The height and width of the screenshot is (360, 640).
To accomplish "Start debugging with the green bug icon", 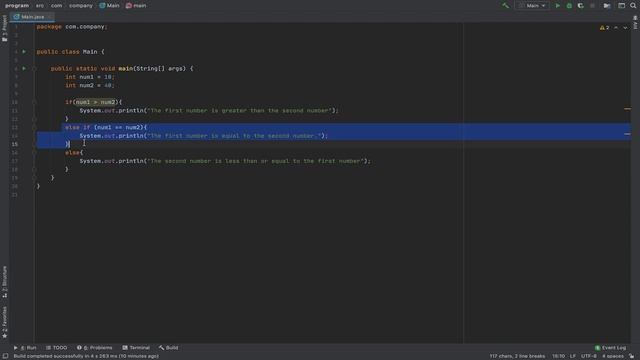I will coord(569,6).
